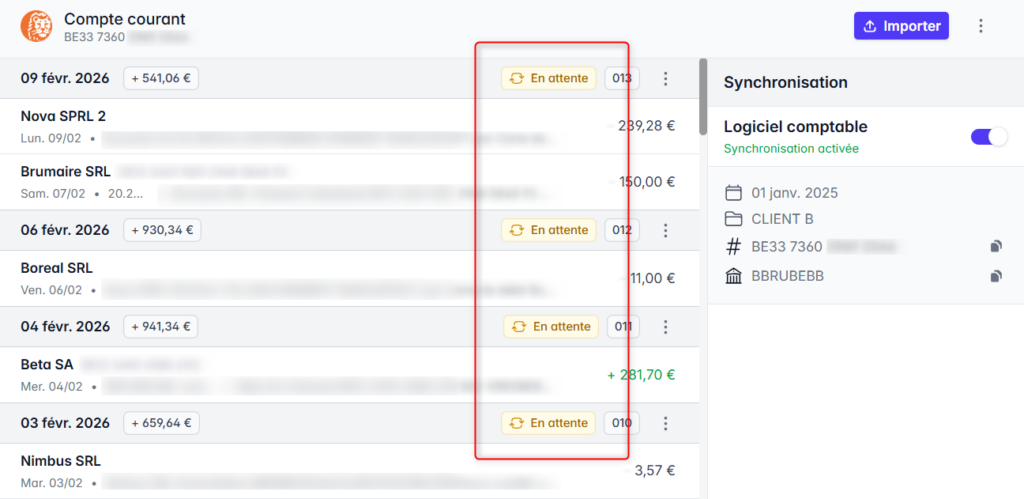Click the hash icon beside the IBAN
This screenshot has height=499, width=1024.
(734, 247)
